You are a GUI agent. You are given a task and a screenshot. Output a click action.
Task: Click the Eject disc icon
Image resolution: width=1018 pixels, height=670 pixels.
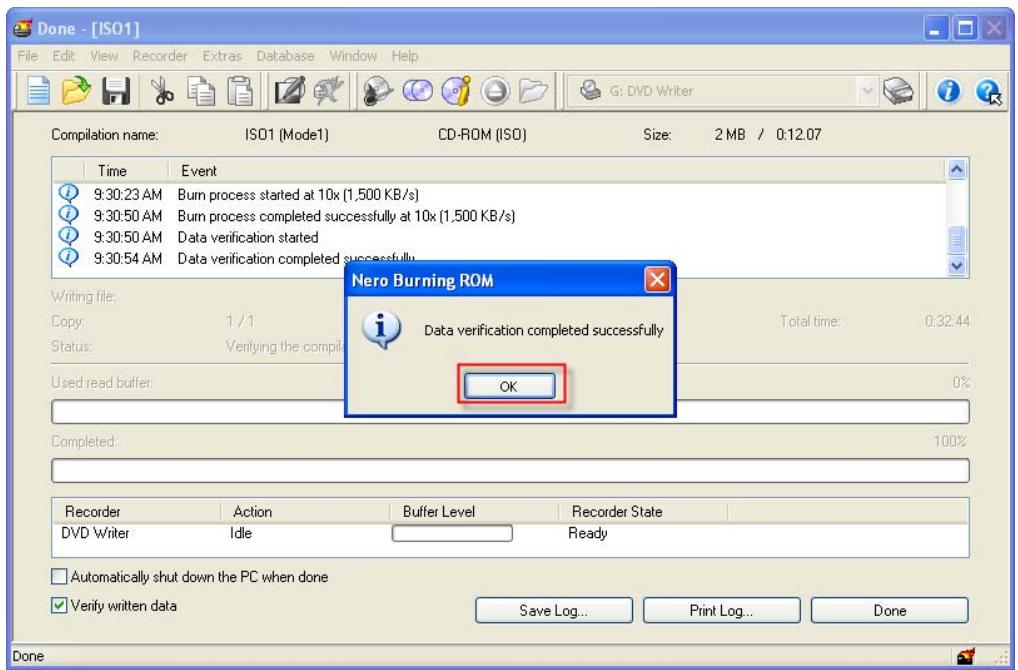tap(495, 91)
